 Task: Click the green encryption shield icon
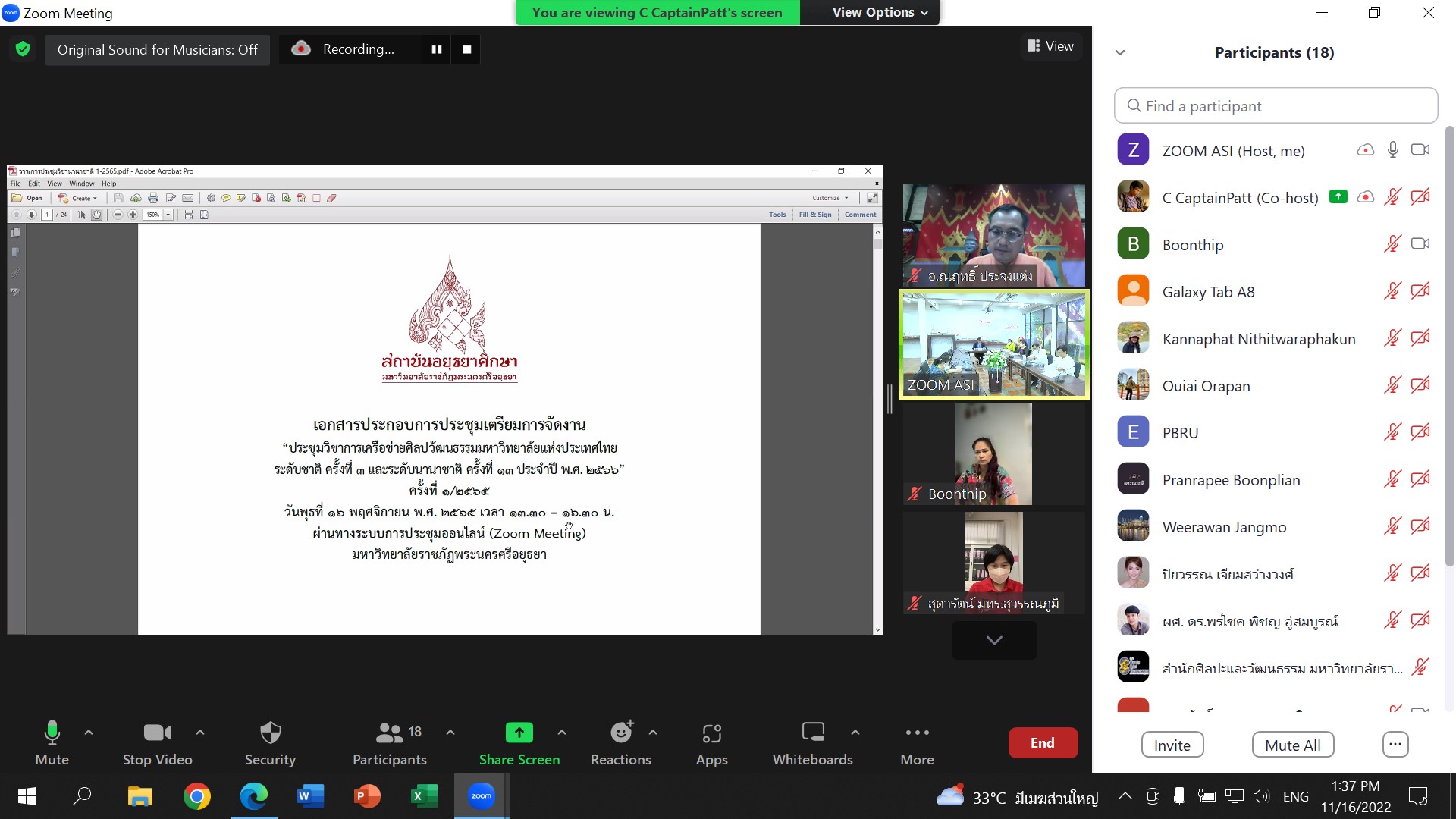tap(23, 49)
